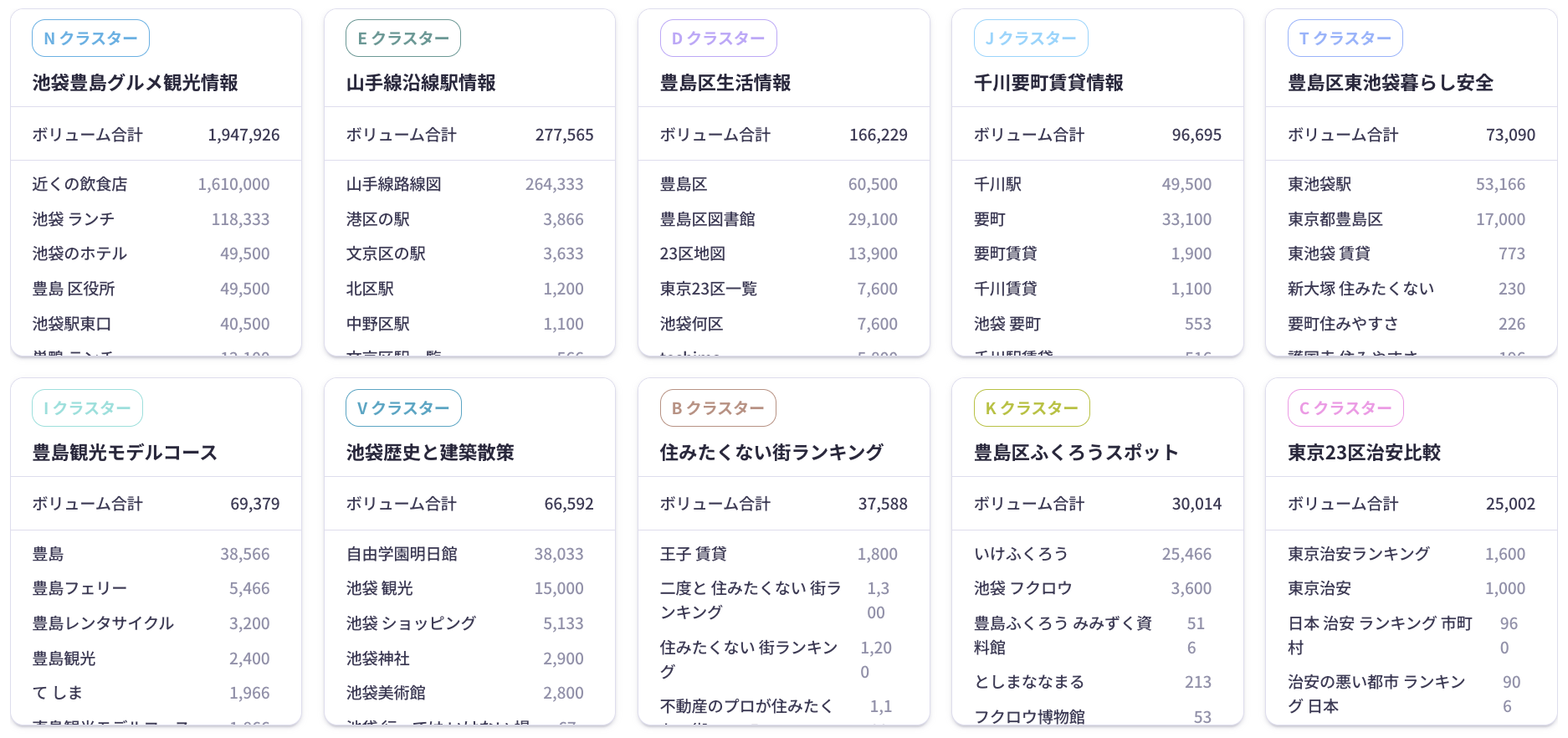The height and width of the screenshot is (738, 1568).
Task: Click the 住みたくない街ランキング card heading
Action: (x=771, y=453)
